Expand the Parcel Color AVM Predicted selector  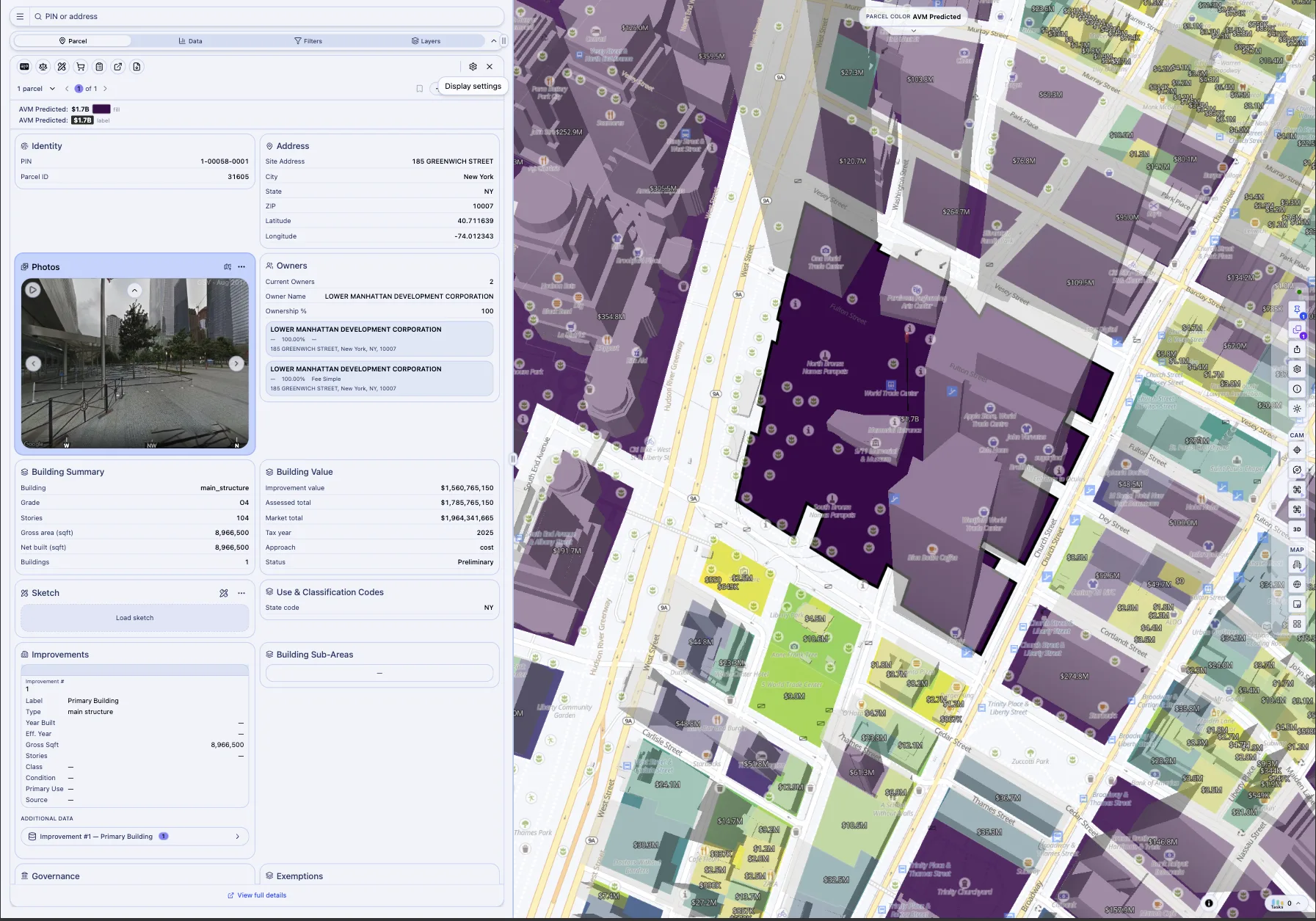tap(913, 16)
